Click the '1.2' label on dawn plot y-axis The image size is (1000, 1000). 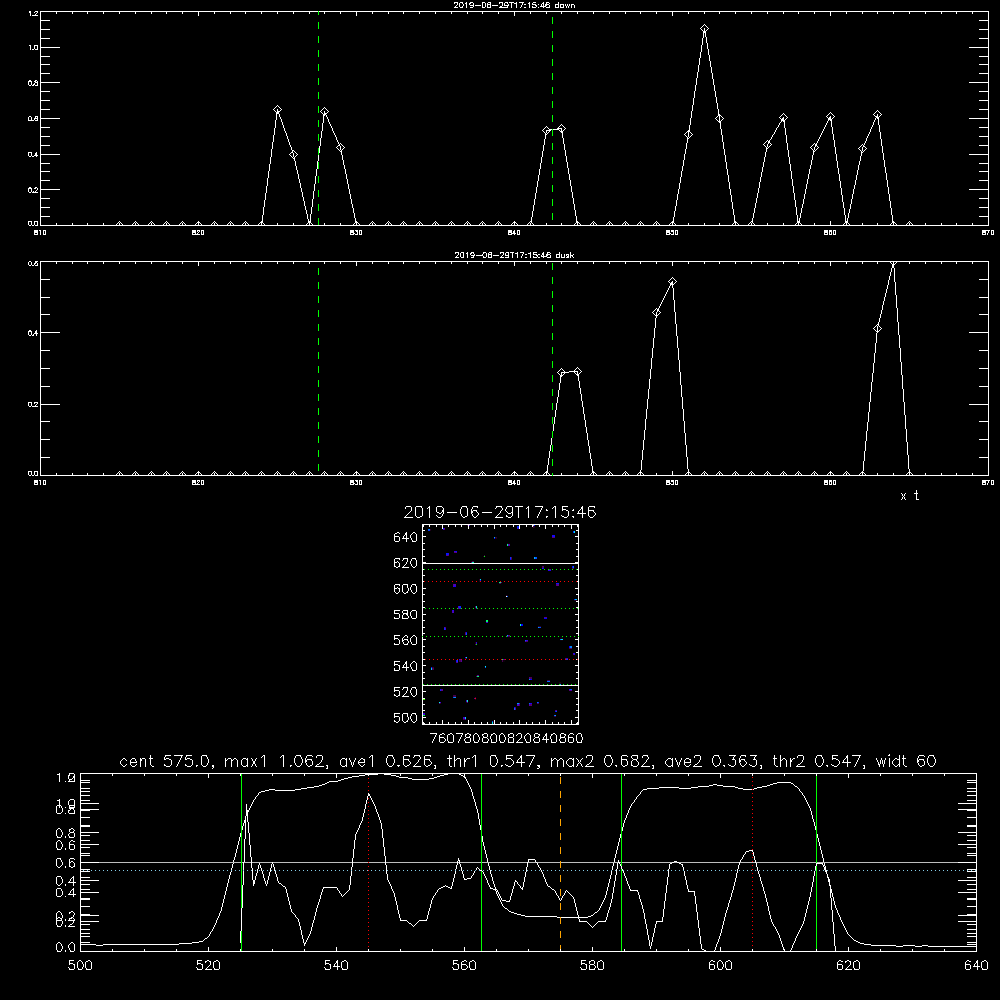(33, 13)
